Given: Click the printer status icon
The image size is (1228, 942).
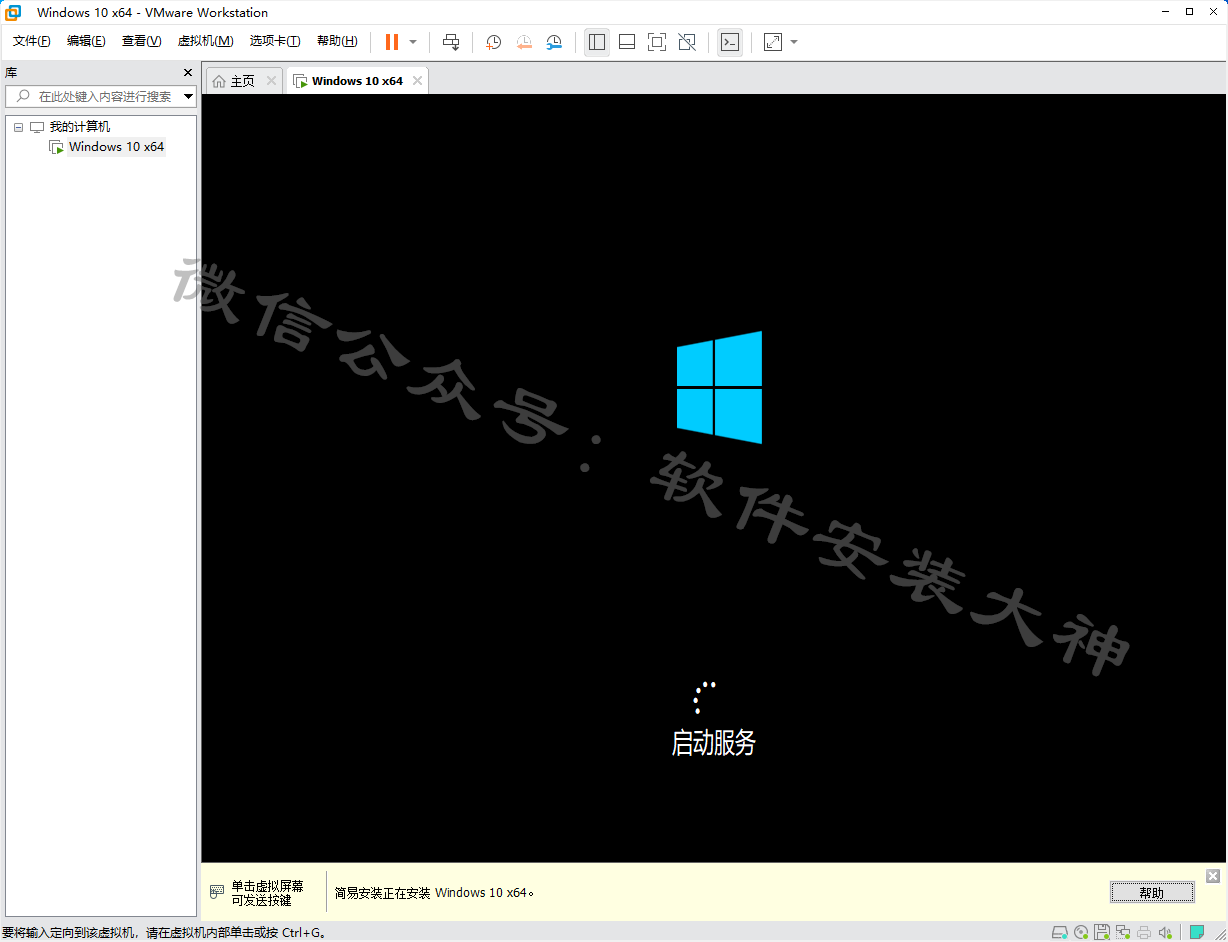Looking at the screenshot, I should click(x=1144, y=933).
